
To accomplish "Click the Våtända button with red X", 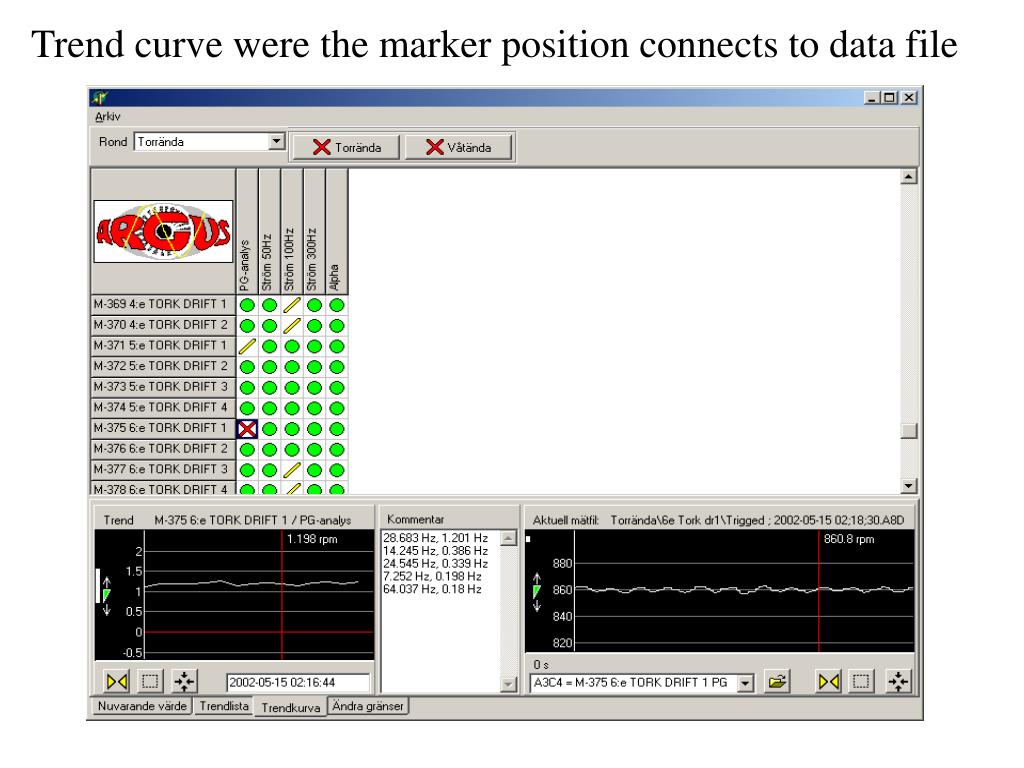I will 458,147.
